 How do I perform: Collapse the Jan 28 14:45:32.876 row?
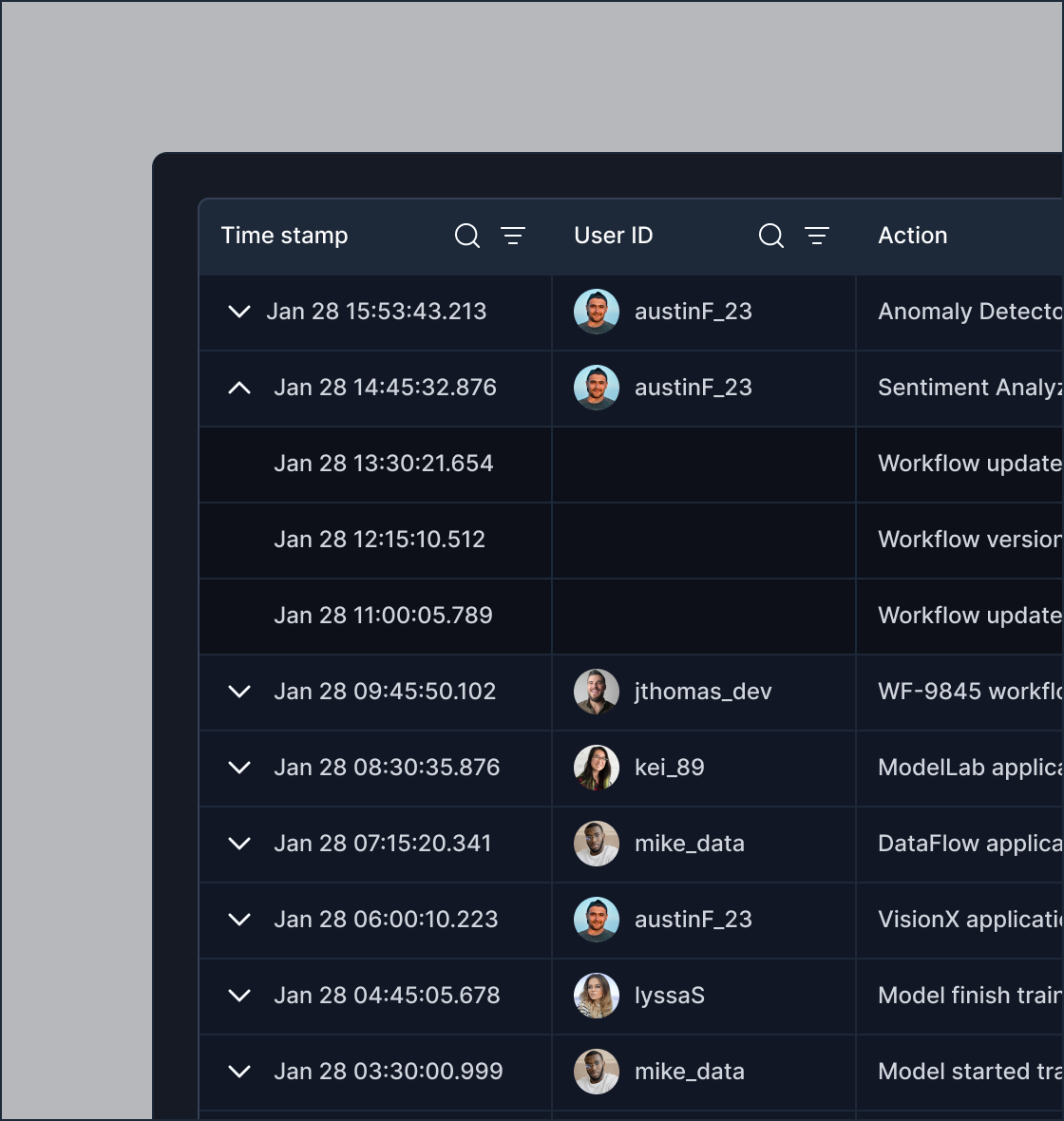pos(239,388)
